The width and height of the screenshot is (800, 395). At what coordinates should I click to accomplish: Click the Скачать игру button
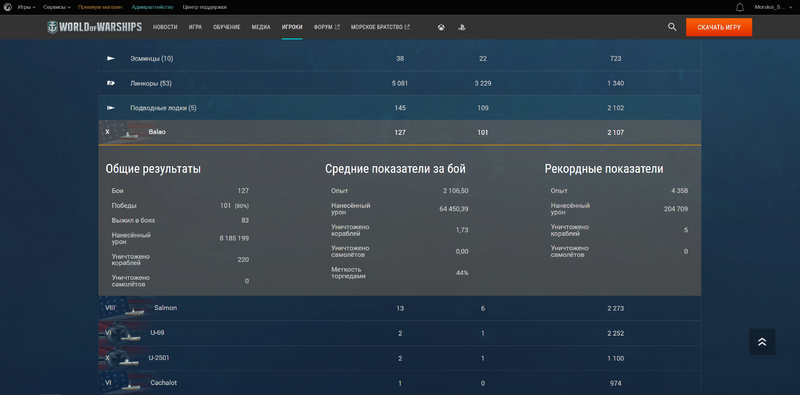719,27
